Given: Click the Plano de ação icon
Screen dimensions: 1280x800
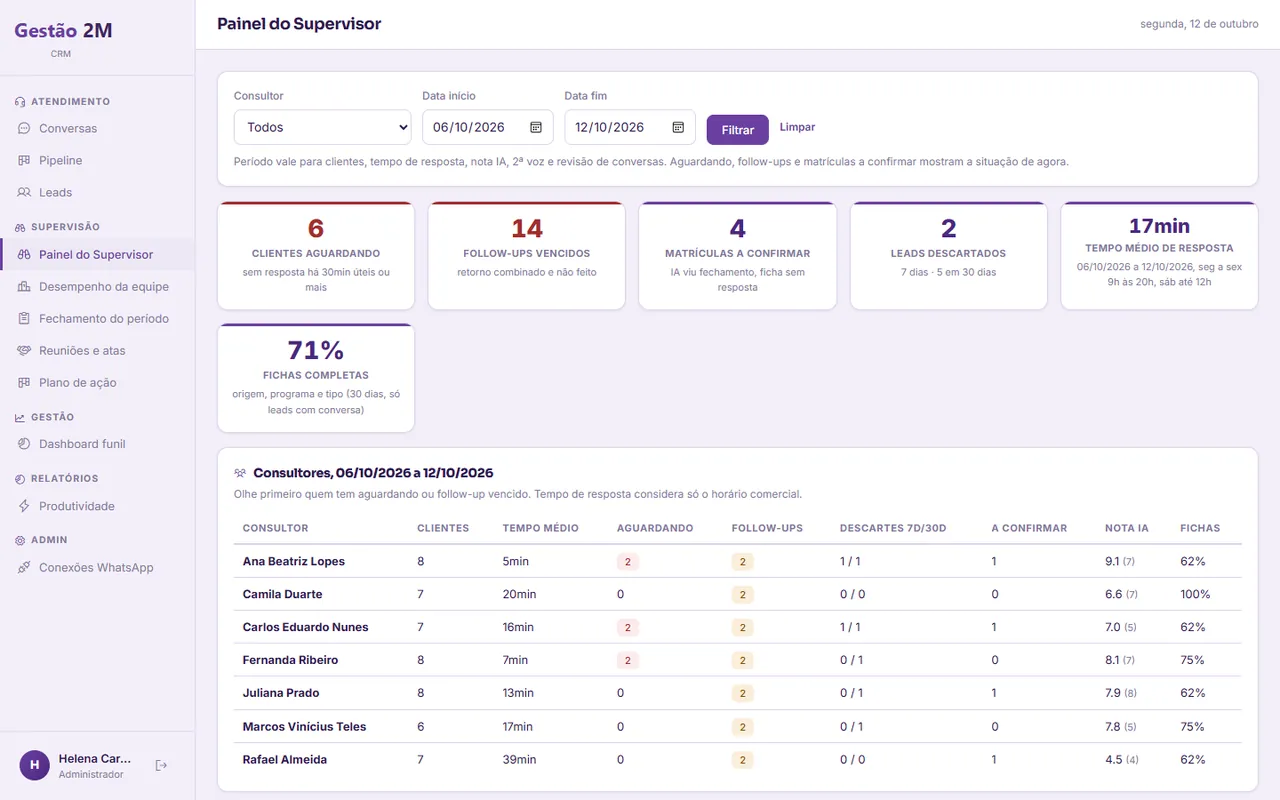Looking at the screenshot, I should tap(24, 382).
